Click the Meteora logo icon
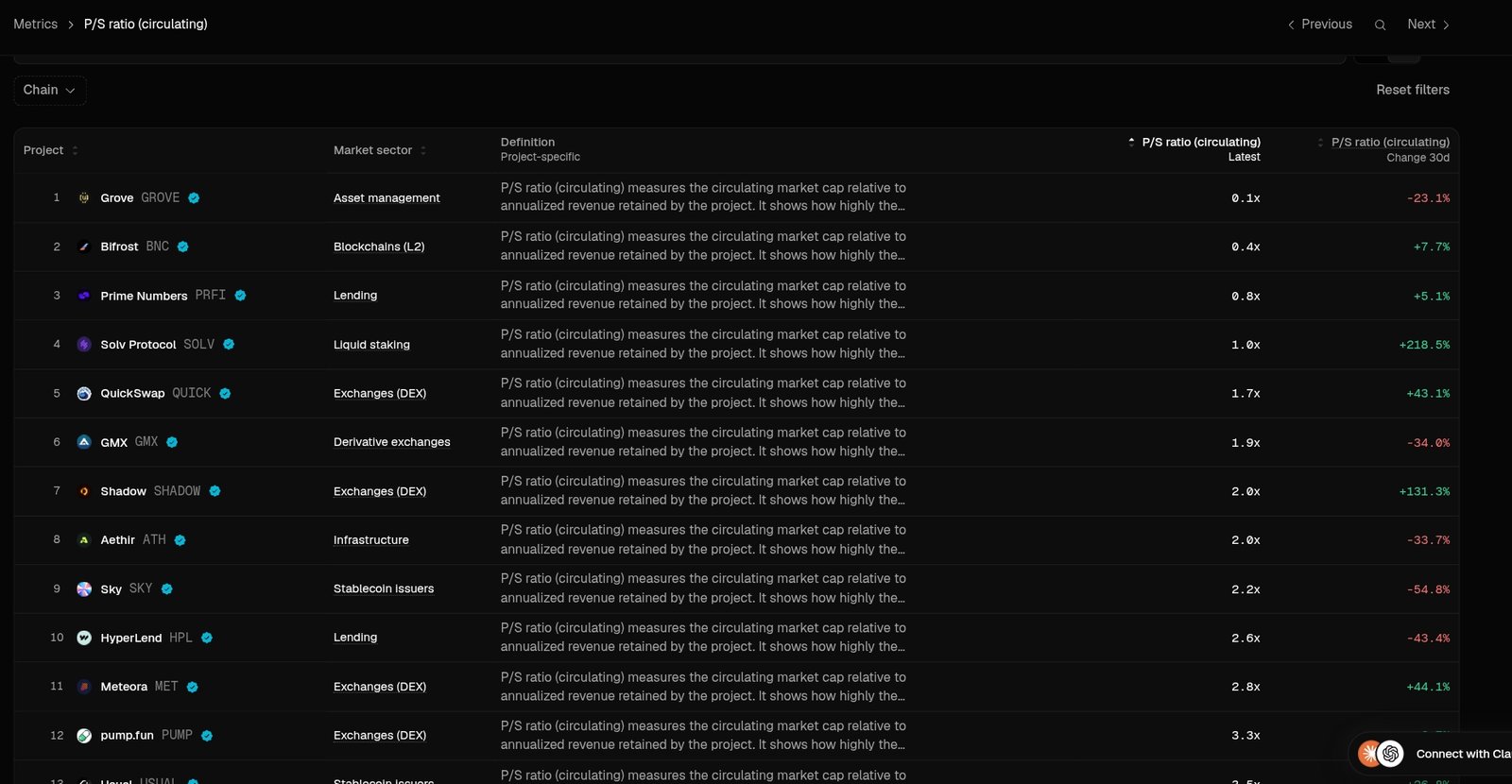 (x=84, y=687)
